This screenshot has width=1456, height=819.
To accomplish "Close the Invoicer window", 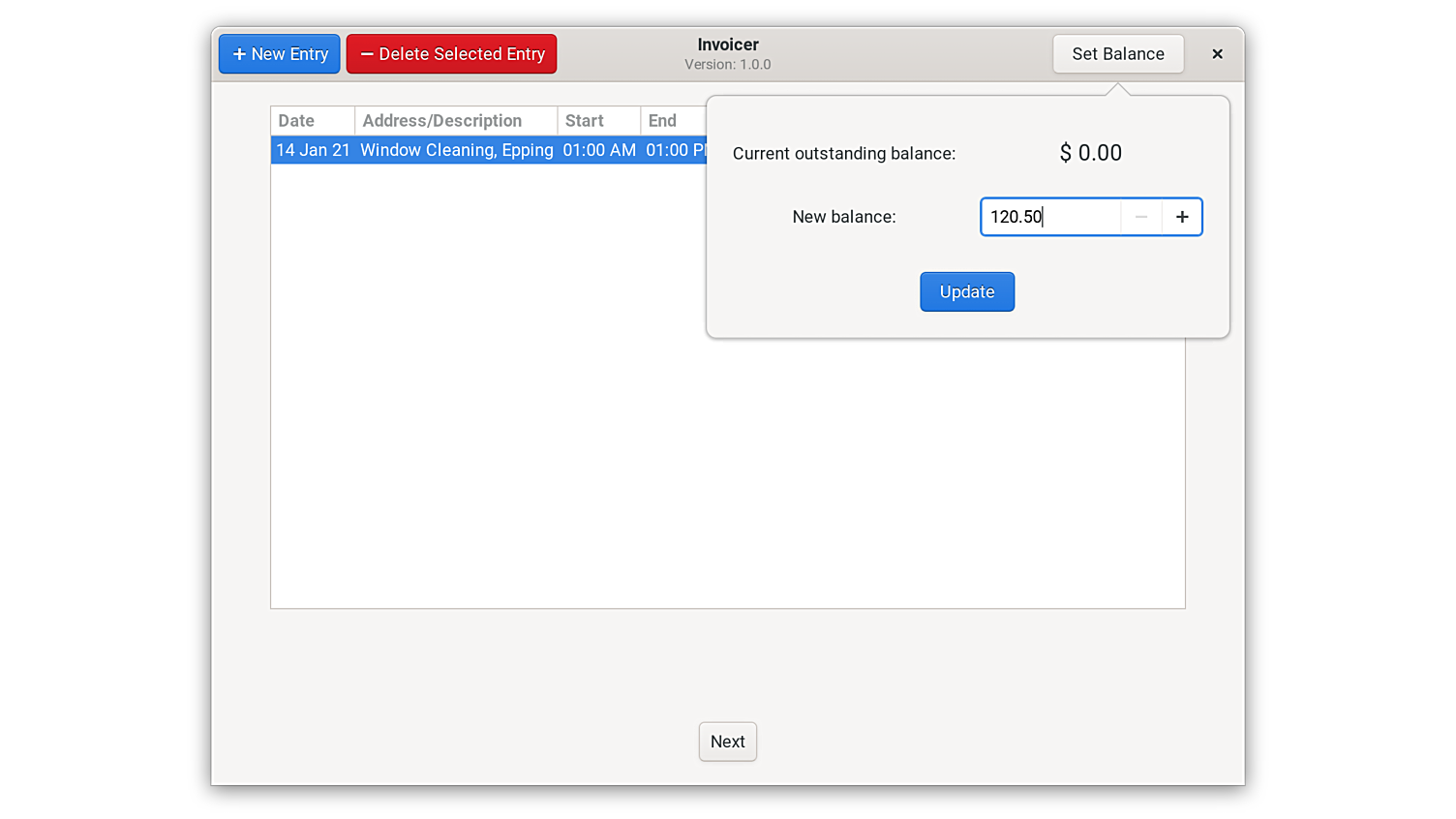I will [x=1217, y=54].
